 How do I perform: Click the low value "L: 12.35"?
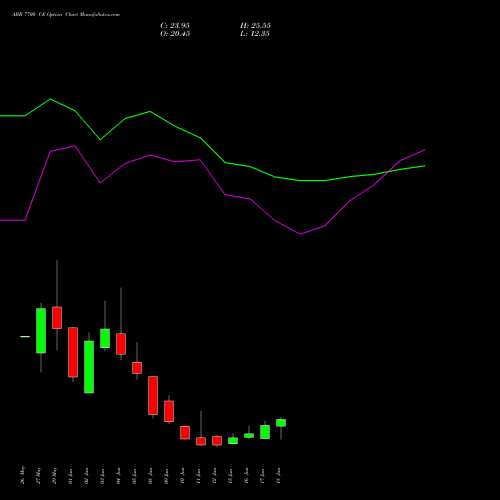[x=255, y=34]
